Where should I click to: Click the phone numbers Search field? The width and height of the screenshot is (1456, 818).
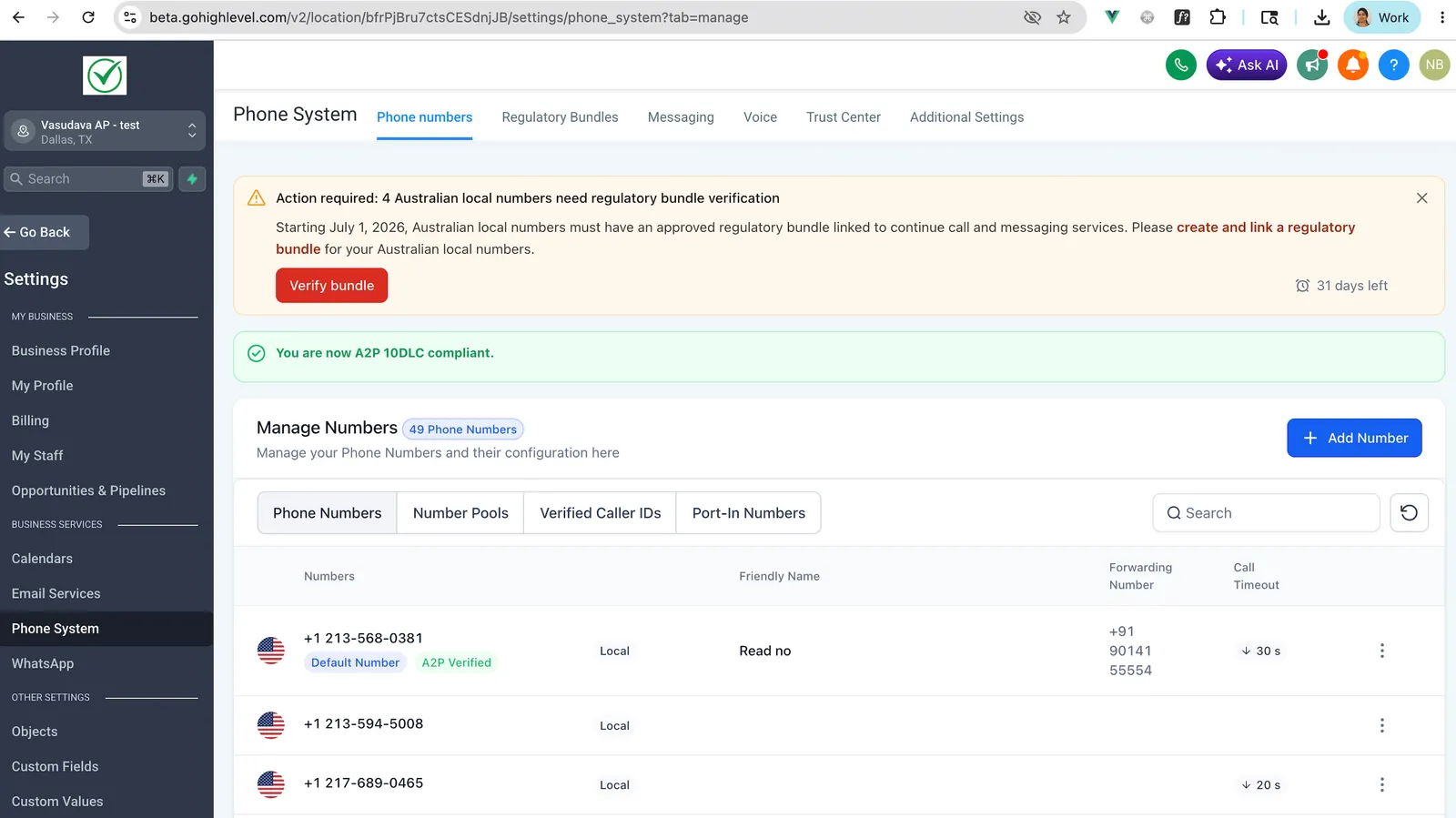(1266, 513)
